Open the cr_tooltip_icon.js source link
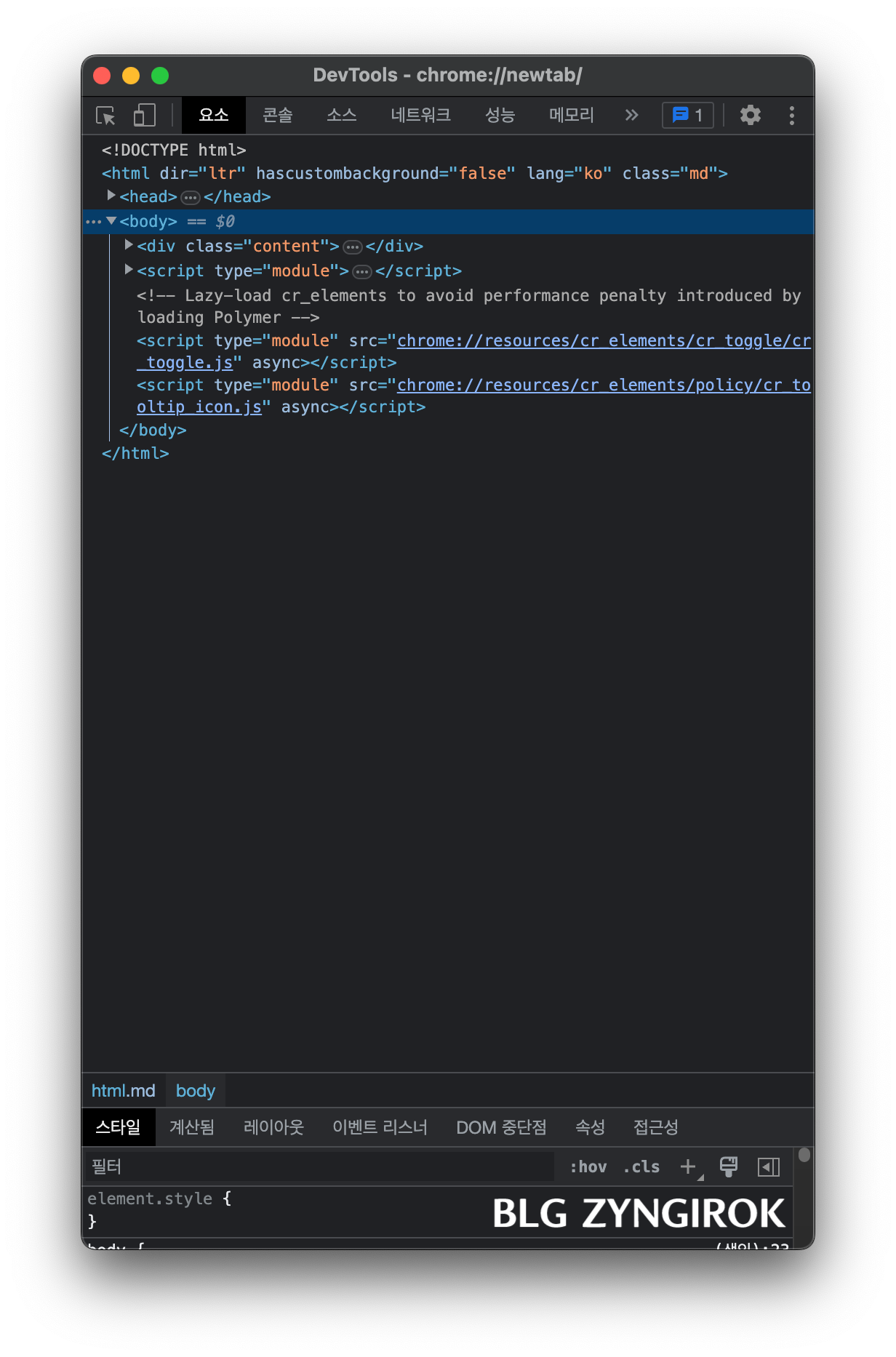The image size is (896, 1357). [x=473, y=396]
